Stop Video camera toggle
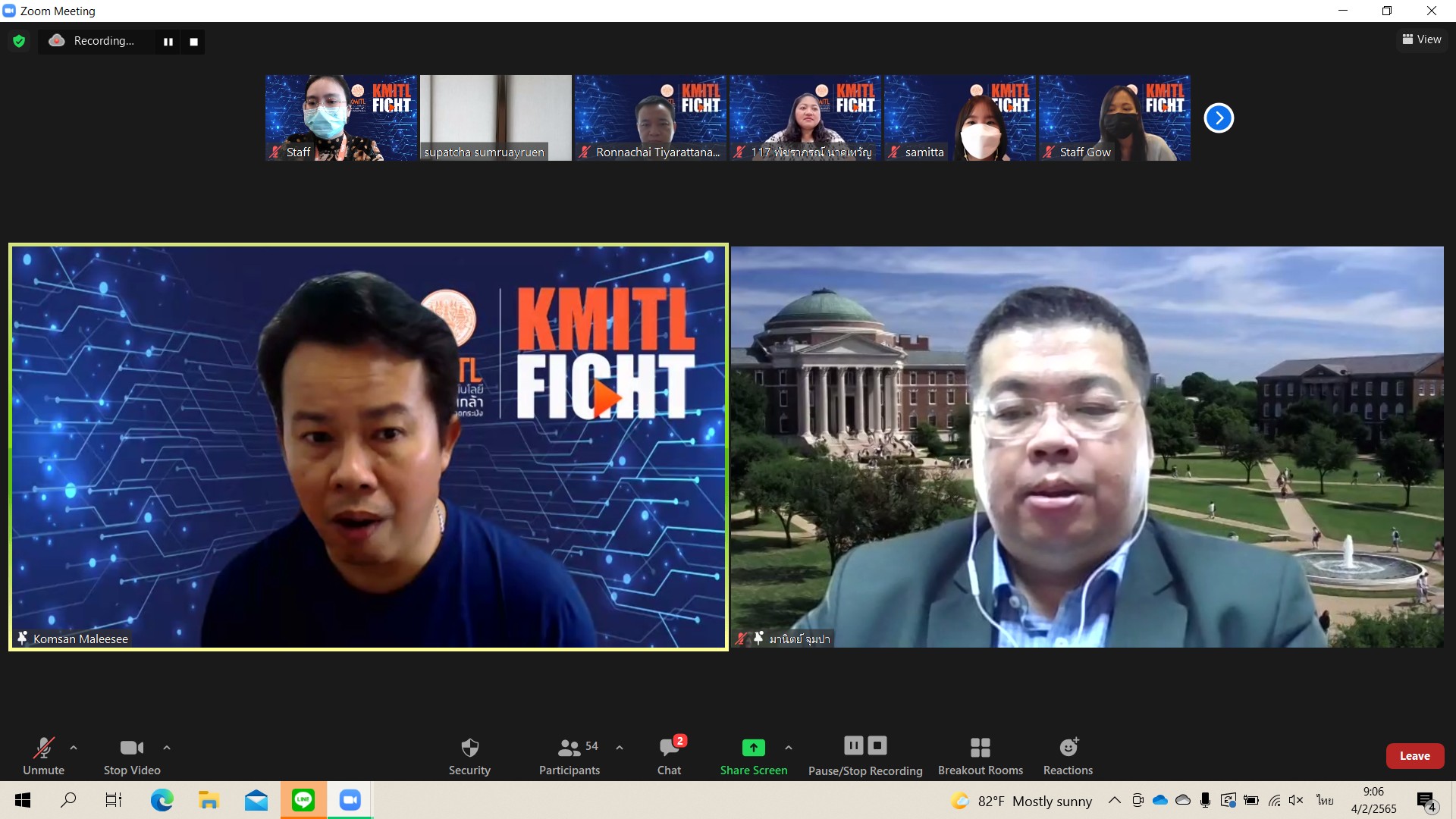This screenshot has width=1456, height=819. (x=132, y=755)
